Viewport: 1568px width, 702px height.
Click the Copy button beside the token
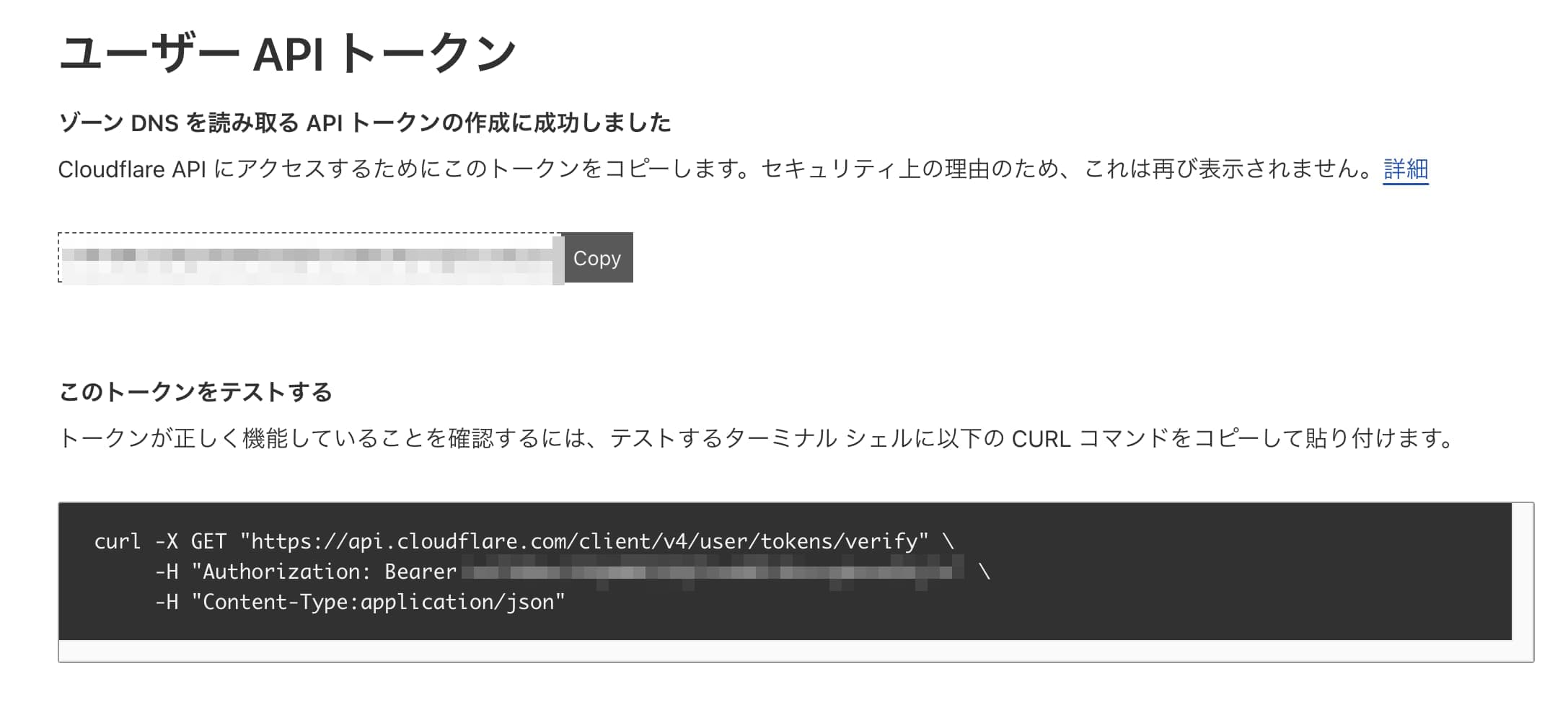[596, 258]
